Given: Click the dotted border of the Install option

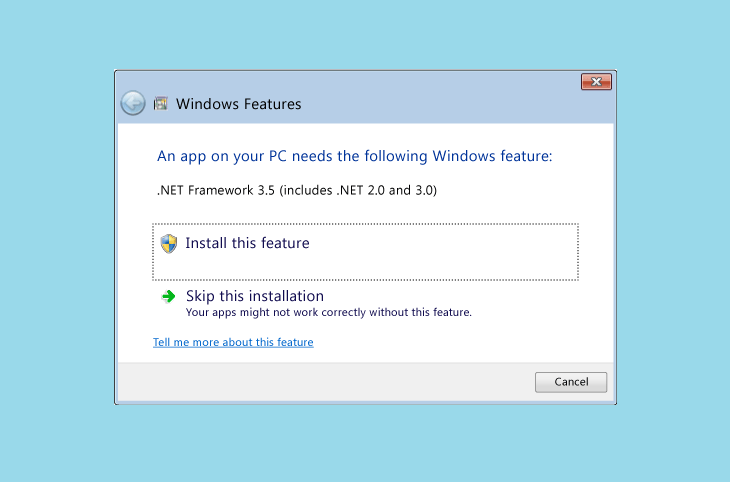Looking at the screenshot, I should click(365, 224).
